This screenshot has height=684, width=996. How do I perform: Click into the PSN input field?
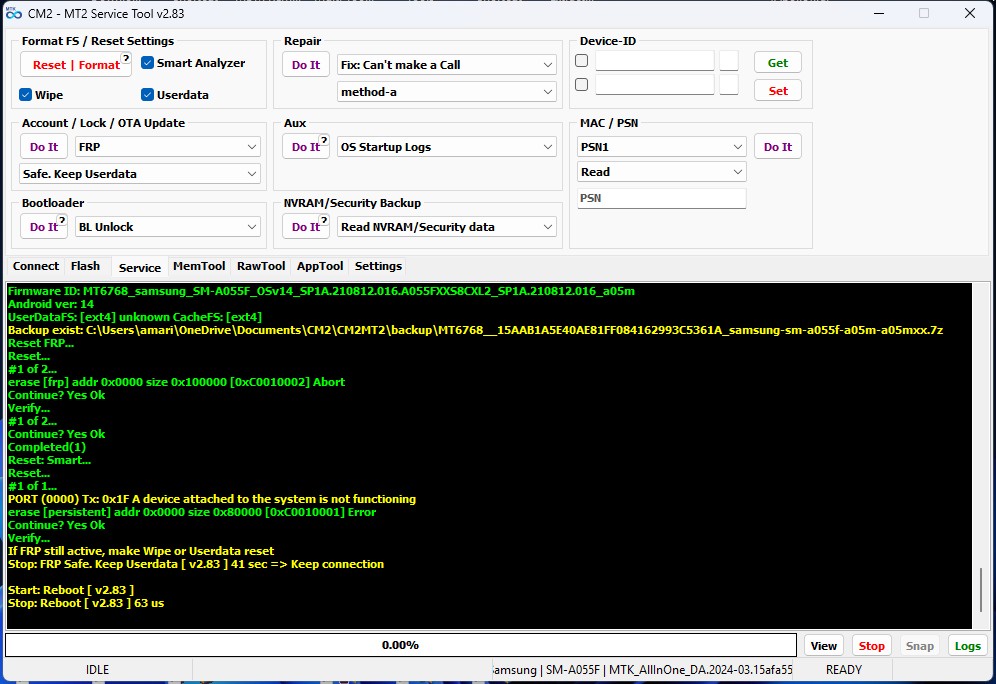(662, 199)
